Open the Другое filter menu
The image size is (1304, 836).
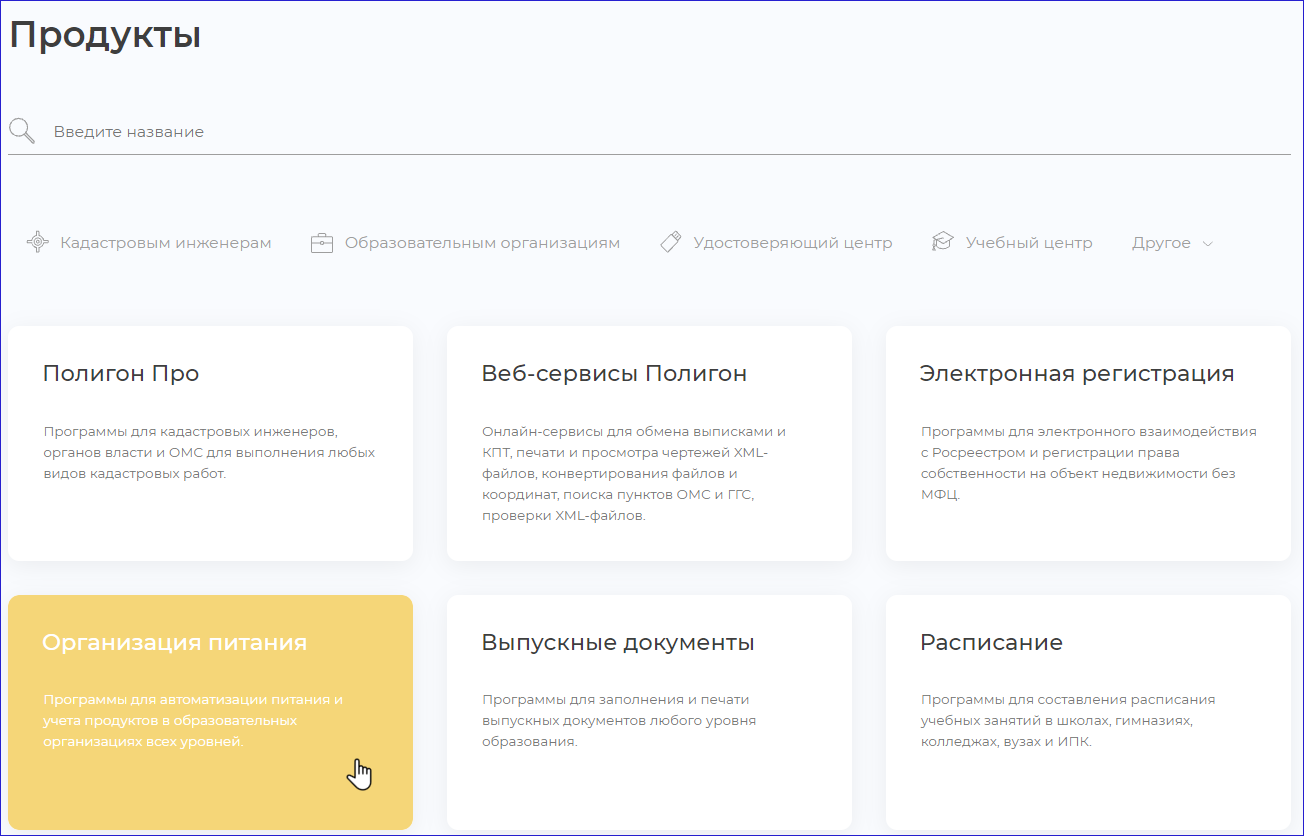point(1161,243)
